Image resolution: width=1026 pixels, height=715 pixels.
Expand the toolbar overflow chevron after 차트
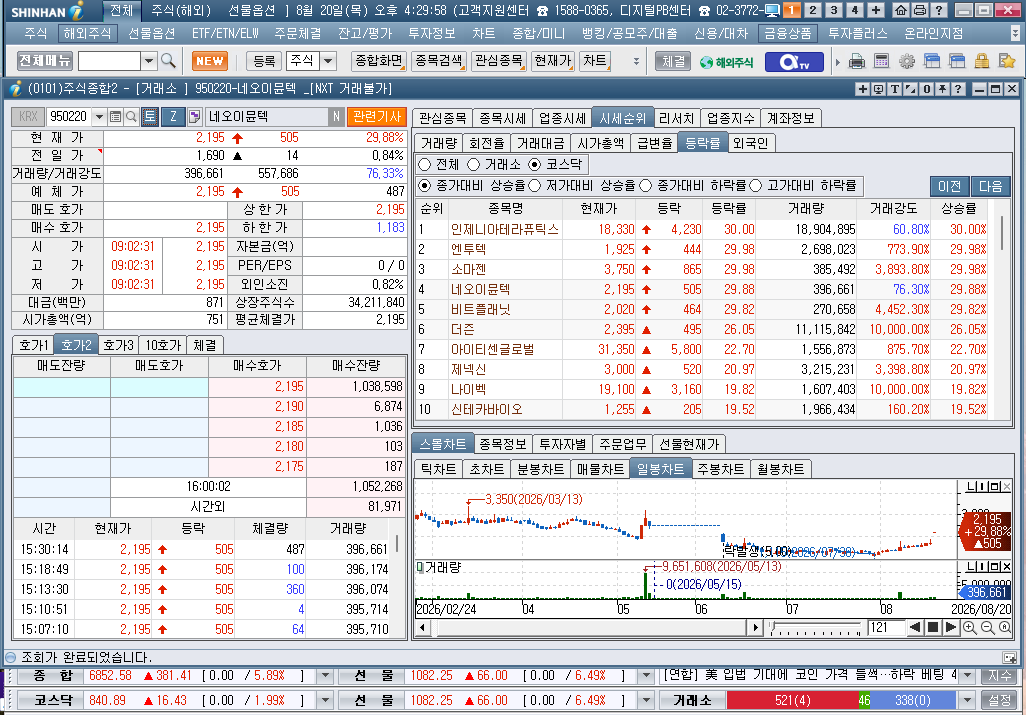(x=636, y=61)
